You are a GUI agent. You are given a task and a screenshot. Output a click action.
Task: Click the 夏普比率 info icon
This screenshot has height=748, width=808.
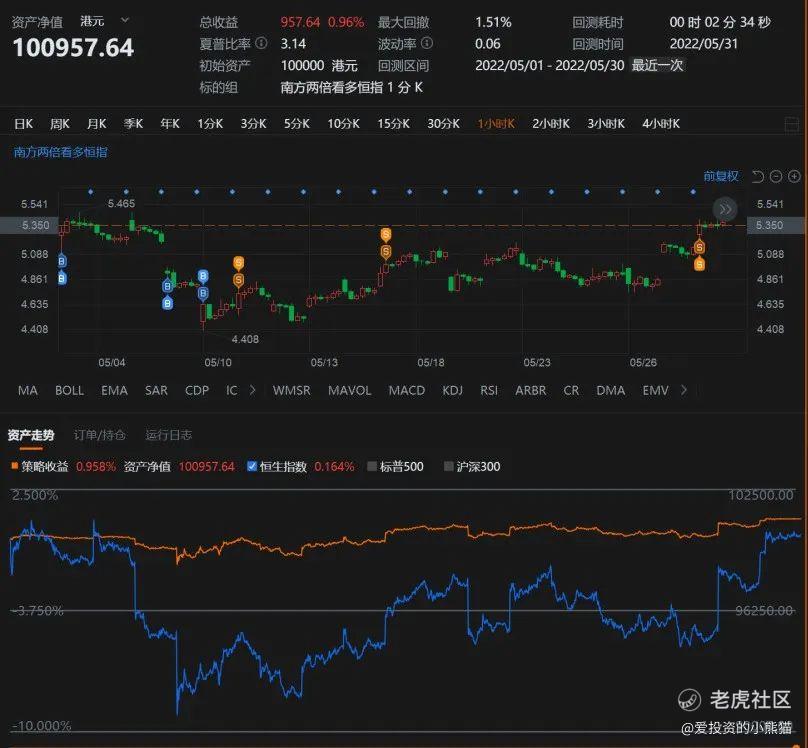tap(261, 43)
